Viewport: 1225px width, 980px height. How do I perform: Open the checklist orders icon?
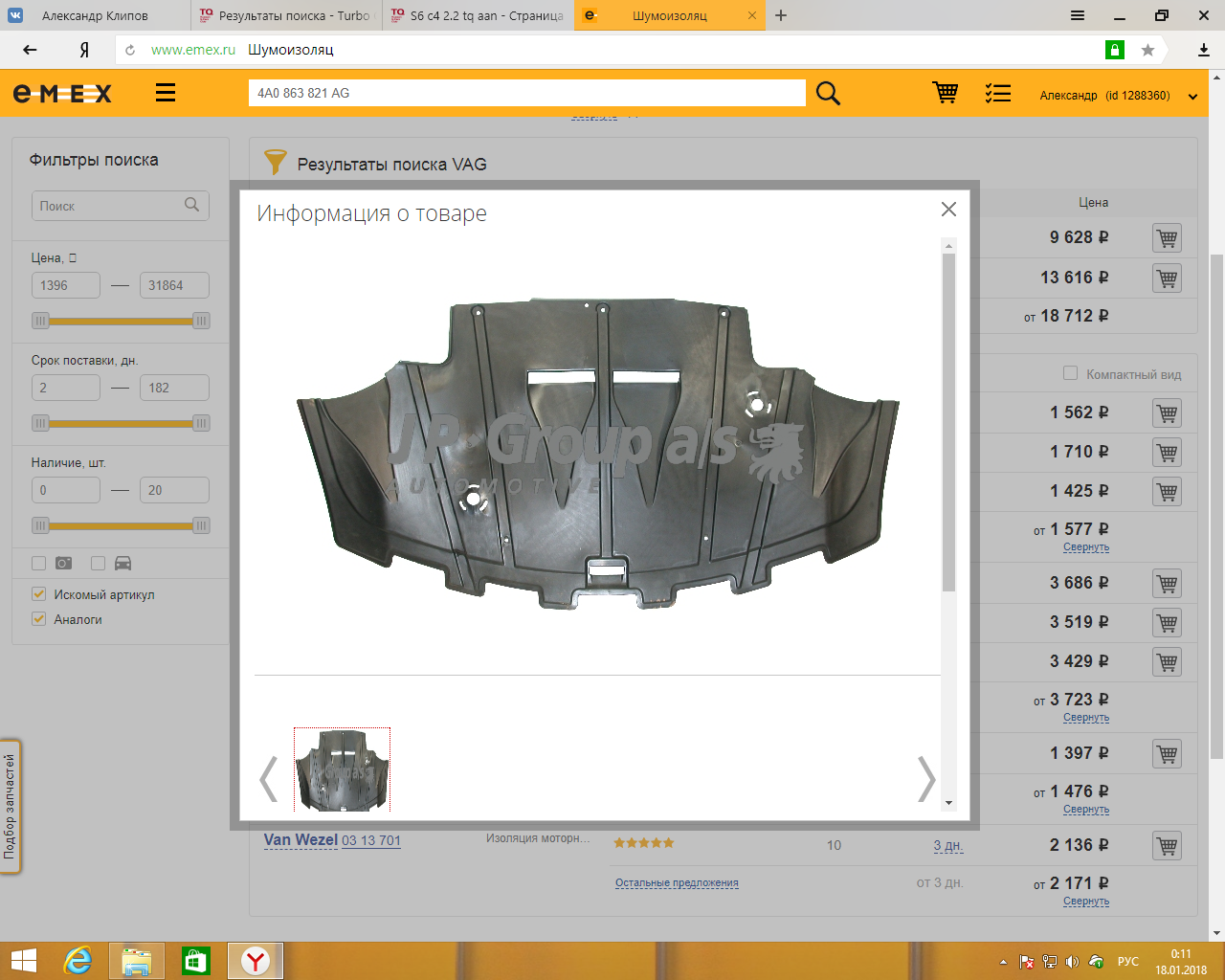point(998,93)
